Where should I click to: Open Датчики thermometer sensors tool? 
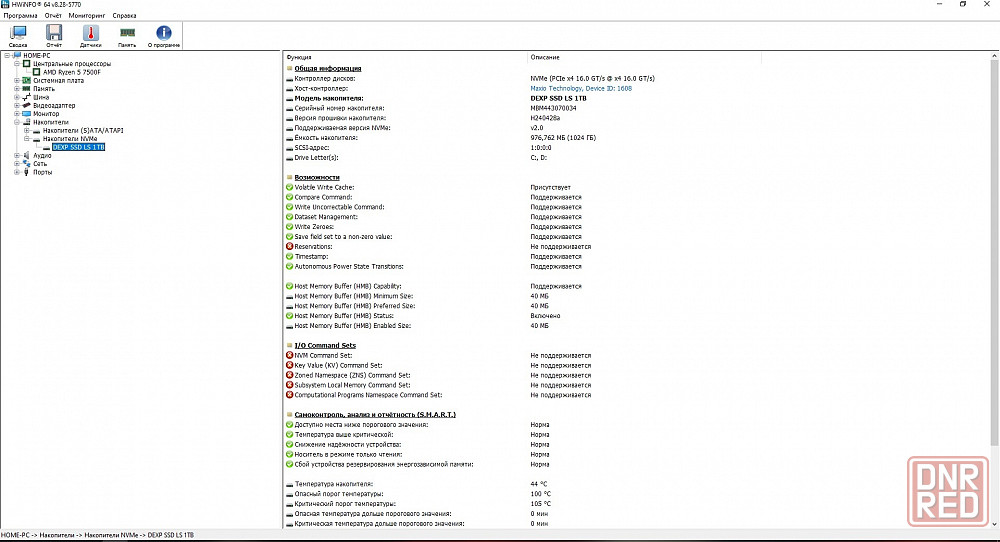coord(91,36)
